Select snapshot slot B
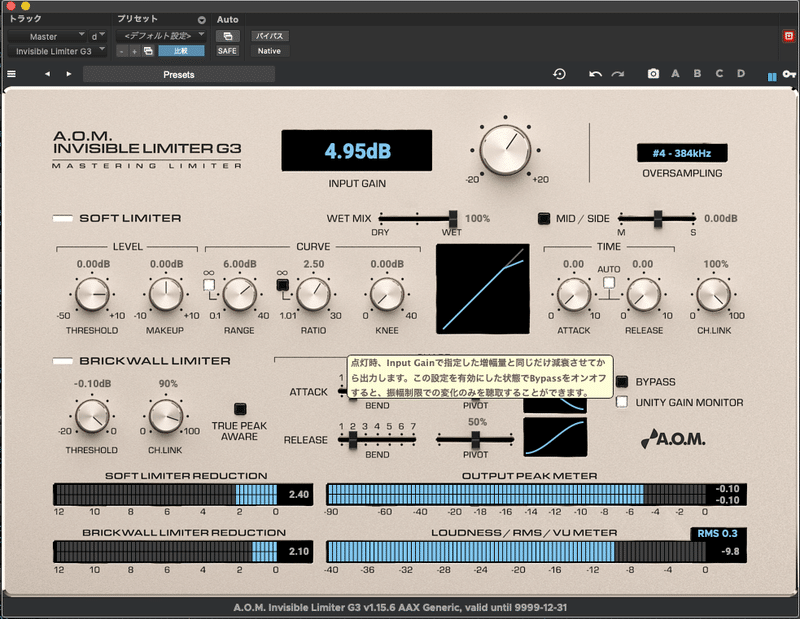The image size is (800, 619). 697,73
